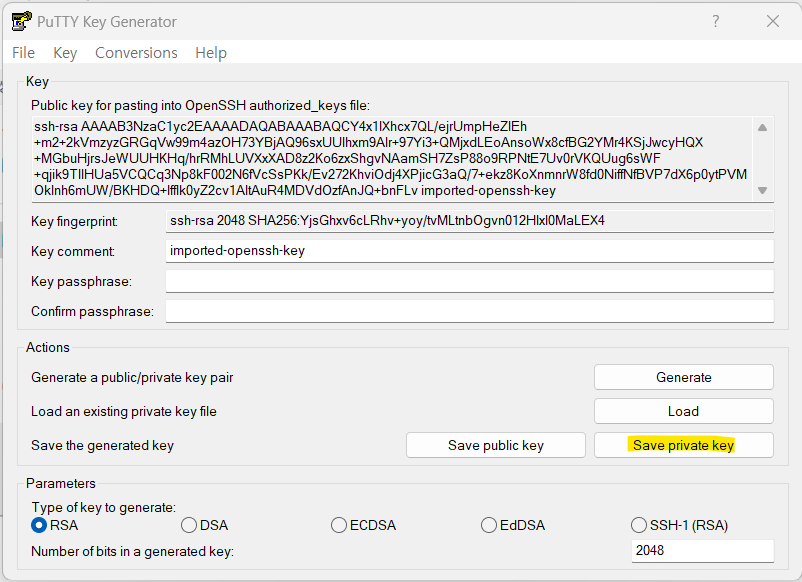The width and height of the screenshot is (802, 582).
Task: Click the Key passphrase field
Action: pyautogui.click(x=470, y=281)
